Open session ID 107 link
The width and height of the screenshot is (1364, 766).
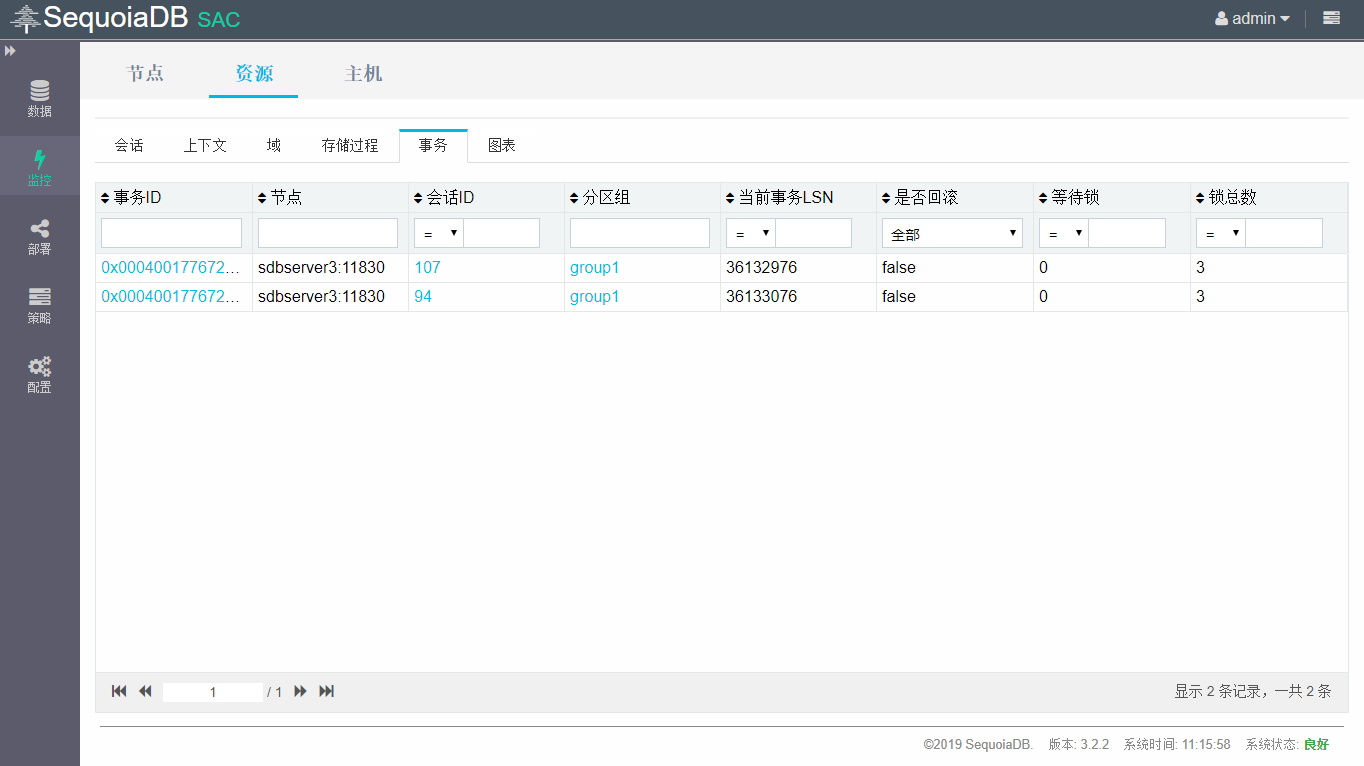click(427, 268)
